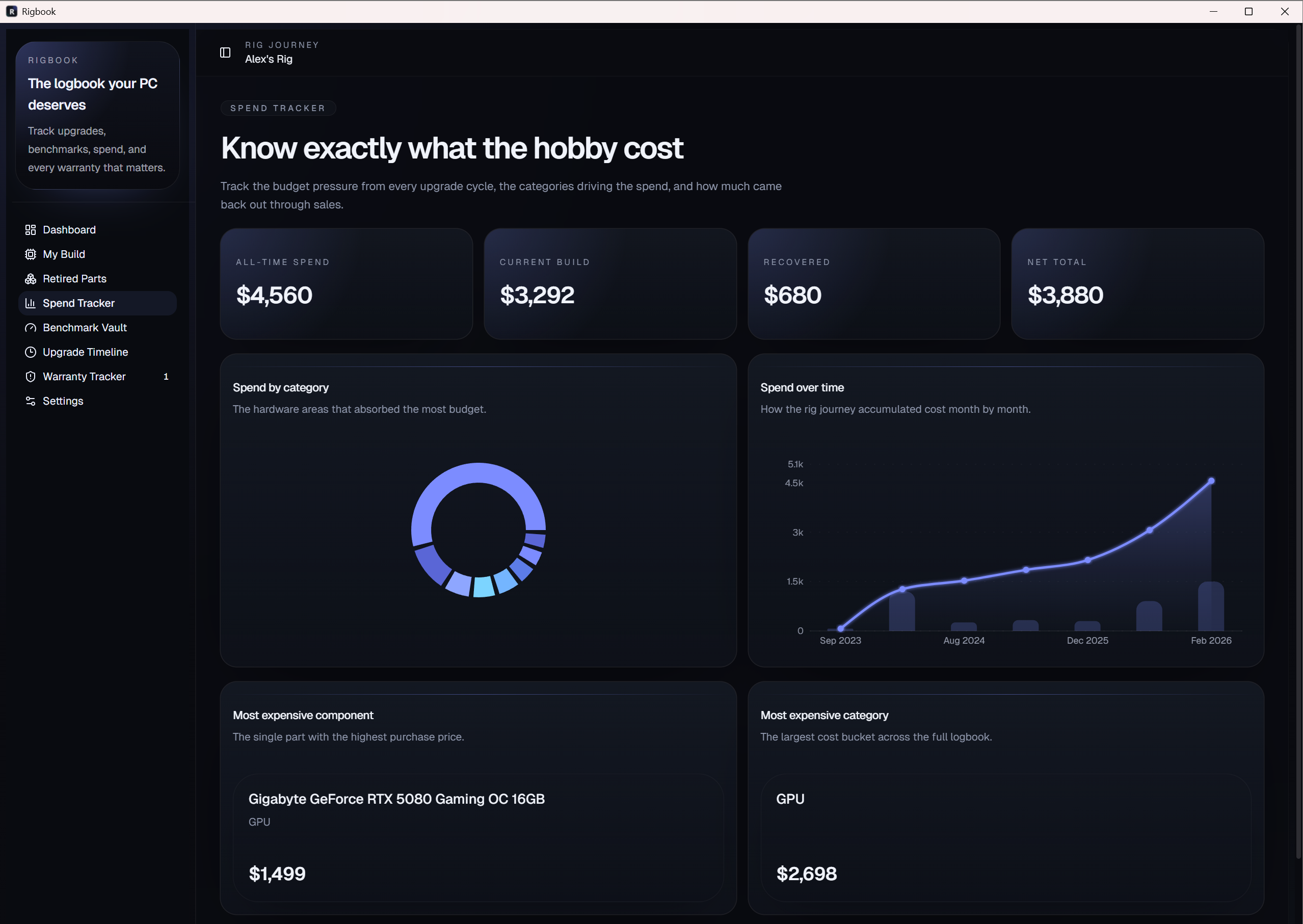Click the largest donut chart segment
The height and width of the screenshot is (924, 1303).
(x=478, y=473)
